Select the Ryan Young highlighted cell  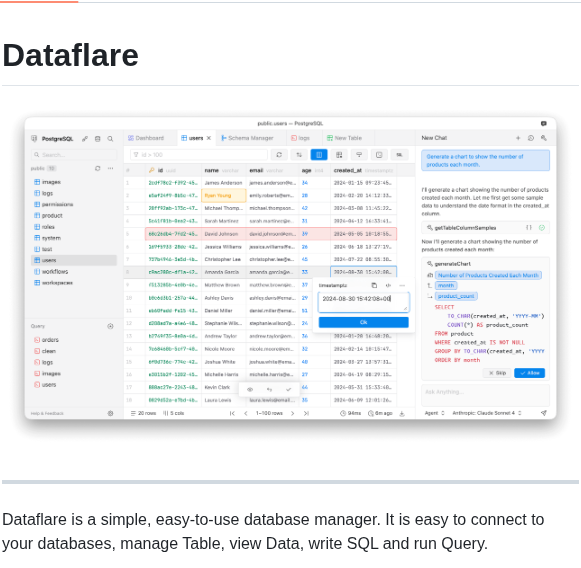tap(224, 195)
